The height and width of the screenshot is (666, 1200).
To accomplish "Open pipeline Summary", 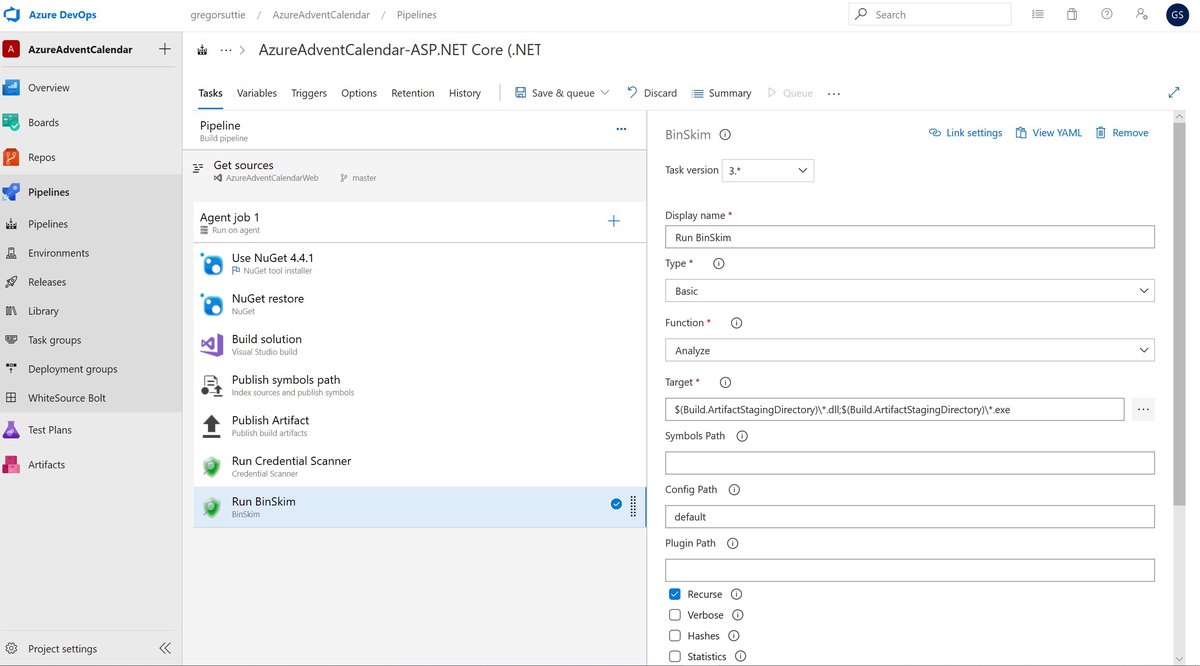I will click(x=721, y=93).
